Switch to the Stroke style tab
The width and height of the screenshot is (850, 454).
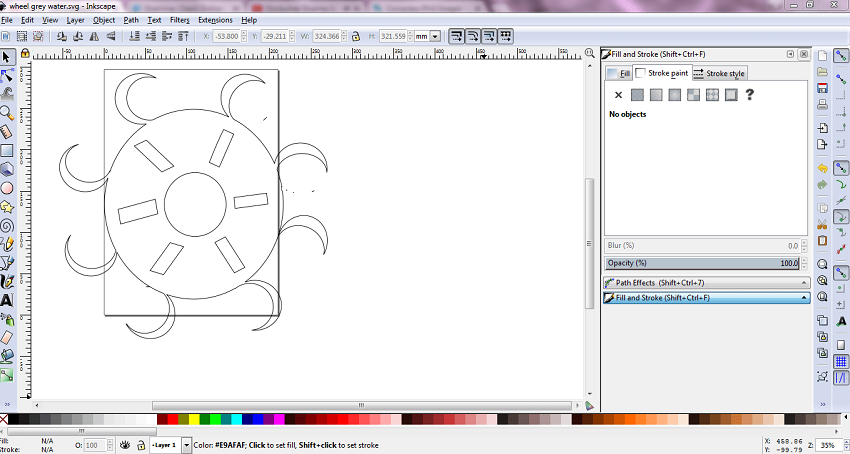[x=719, y=73]
